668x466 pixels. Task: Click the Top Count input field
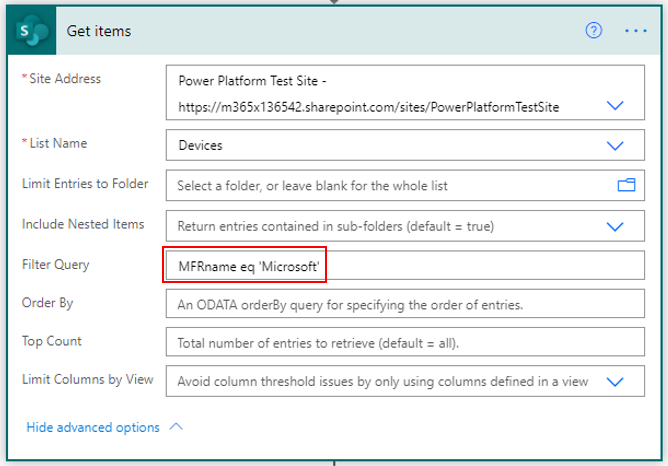coord(405,342)
